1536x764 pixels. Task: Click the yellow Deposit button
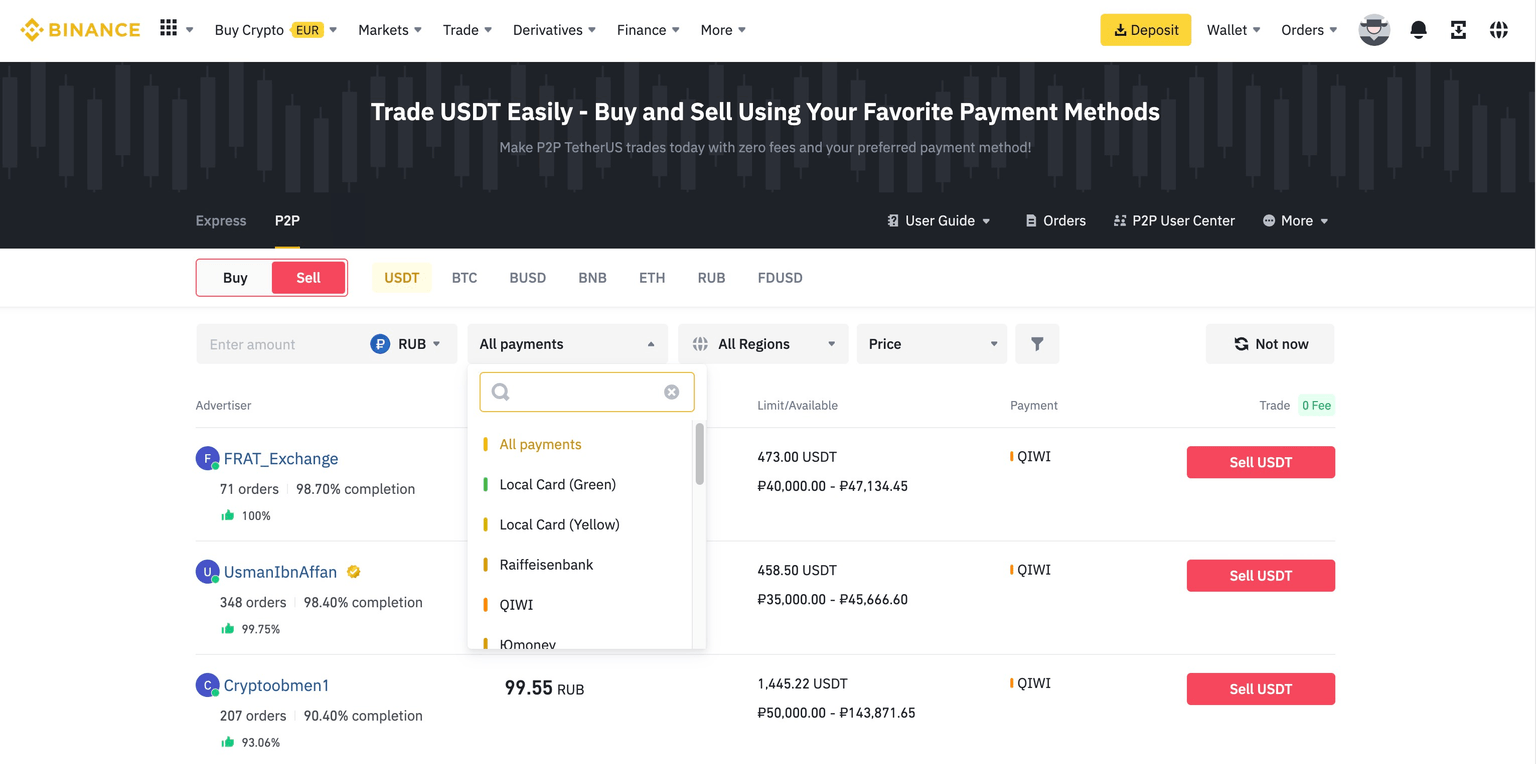(x=1145, y=30)
